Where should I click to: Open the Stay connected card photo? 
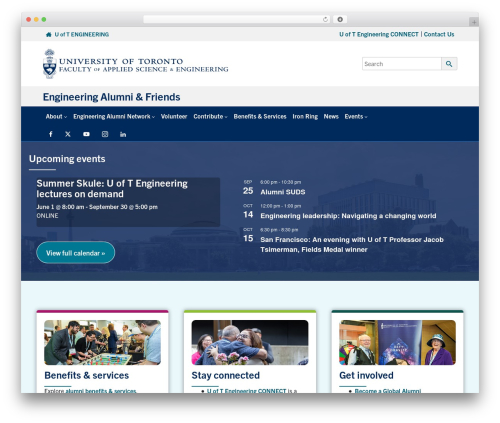(250, 342)
